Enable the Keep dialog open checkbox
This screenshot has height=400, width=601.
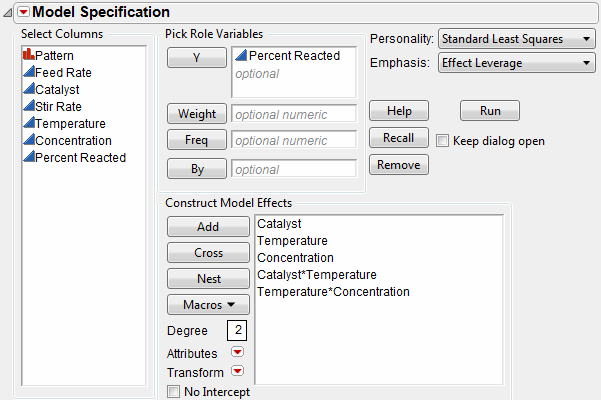click(443, 141)
